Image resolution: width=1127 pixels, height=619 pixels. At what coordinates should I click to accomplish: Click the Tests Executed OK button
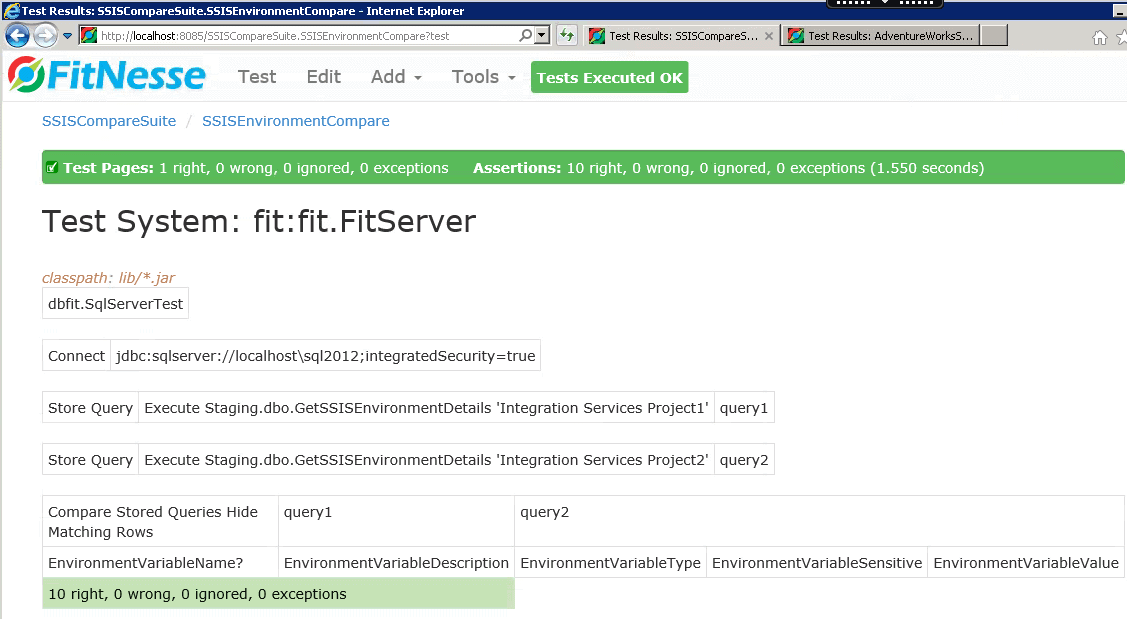pos(610,77)
